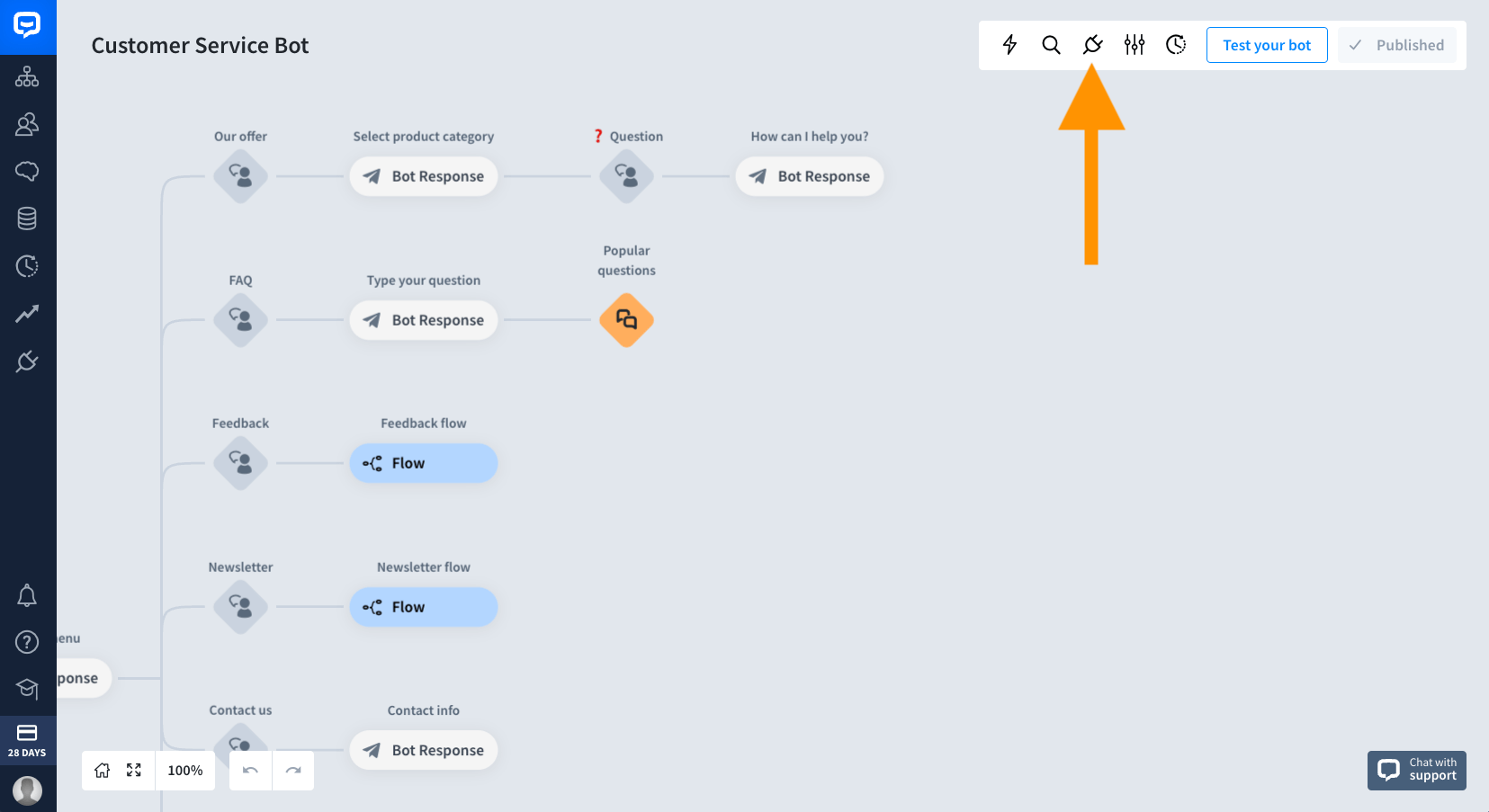This screenshot has height=812, width=1489.
Task: Click the Published status button
Action: pyautogui.click(x=1397, y=45)
